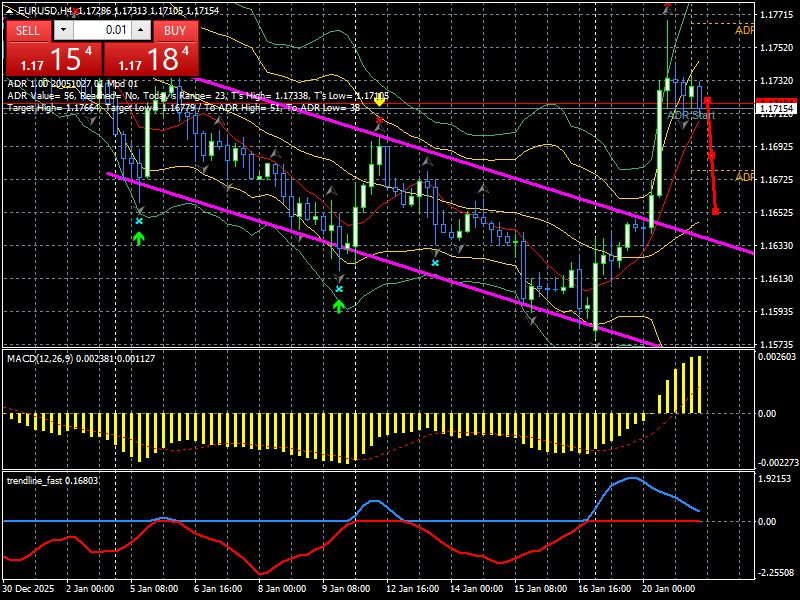Click the 8 Jan 00:00 time axis label
Image resolution: width=800 pixels, height=600 pixels.
coord(282,588)
